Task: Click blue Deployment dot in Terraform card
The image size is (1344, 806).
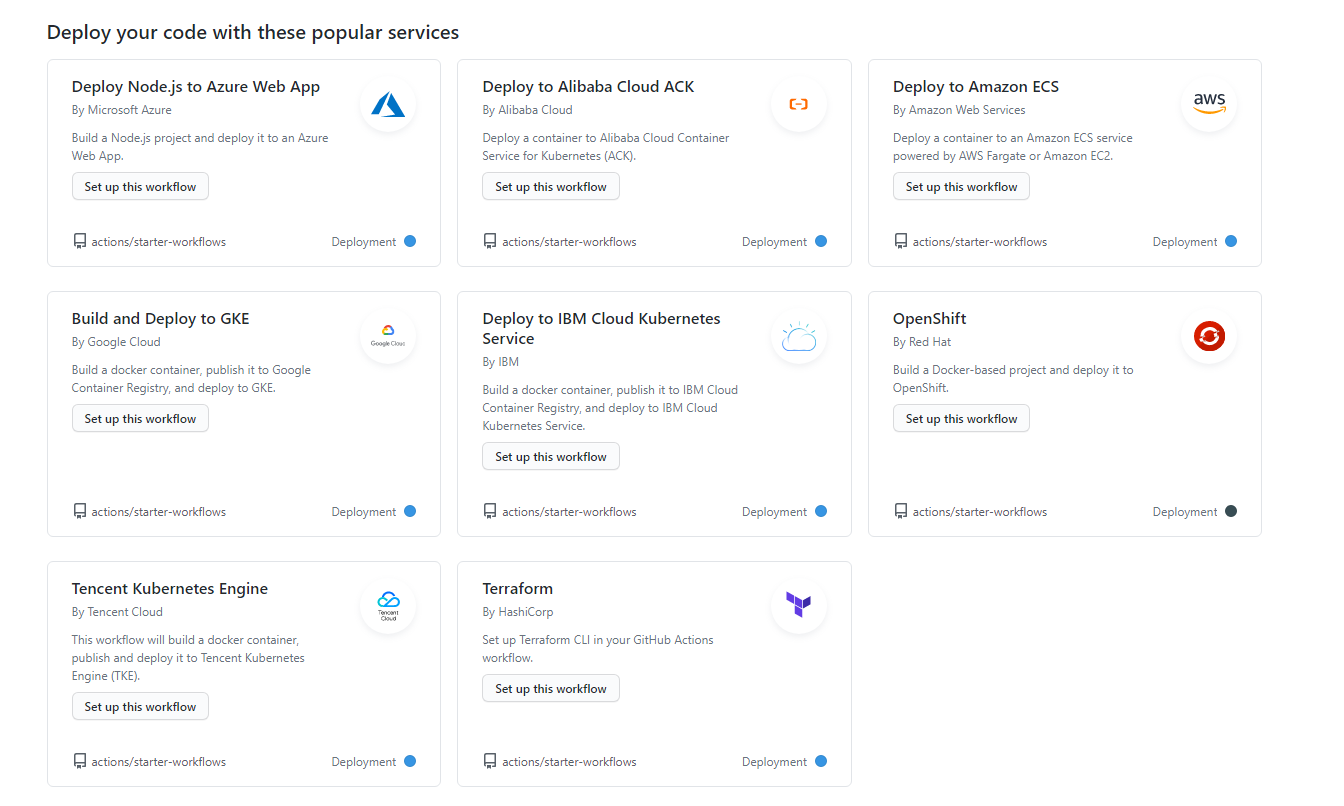Action: [x=821, y=761]
